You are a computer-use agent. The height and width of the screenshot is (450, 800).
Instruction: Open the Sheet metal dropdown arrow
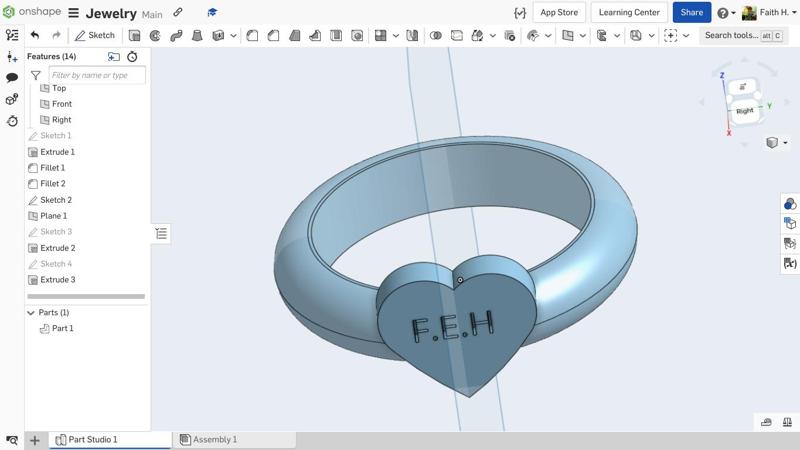pos(617,36)
